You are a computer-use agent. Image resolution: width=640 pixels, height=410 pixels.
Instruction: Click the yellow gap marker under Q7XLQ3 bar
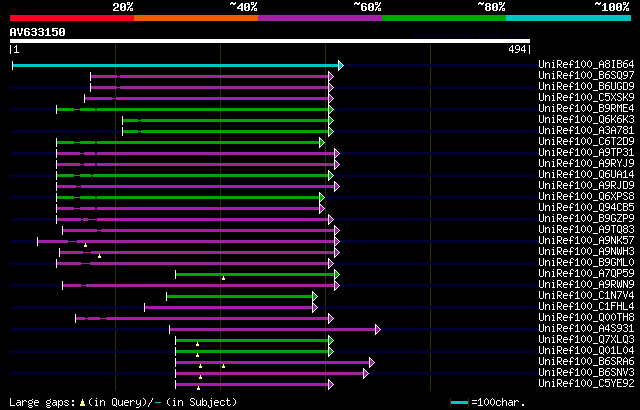point(197,344)
